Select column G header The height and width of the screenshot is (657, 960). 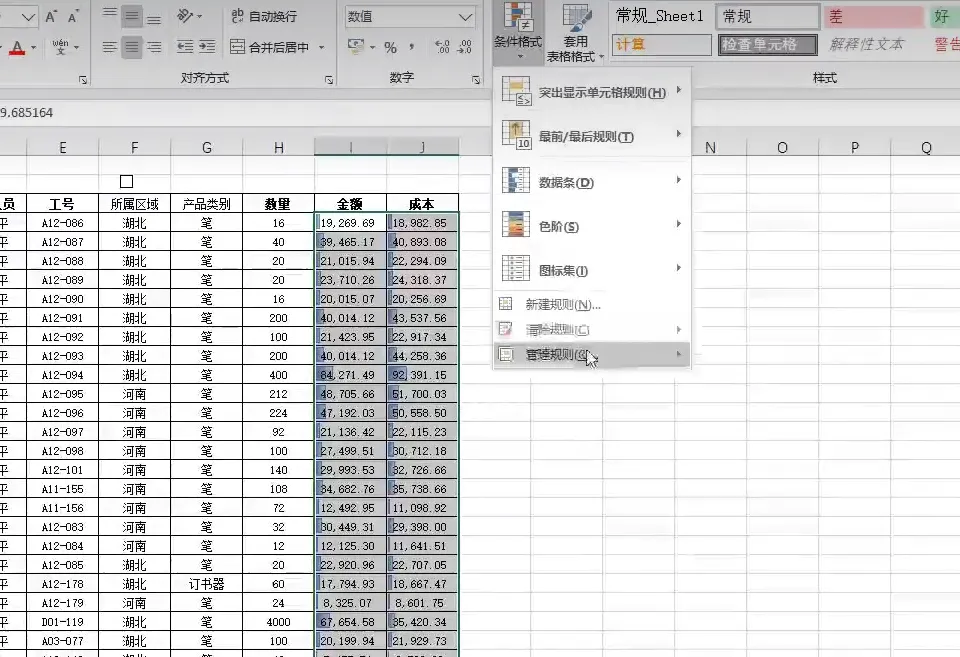coord(206,148)
